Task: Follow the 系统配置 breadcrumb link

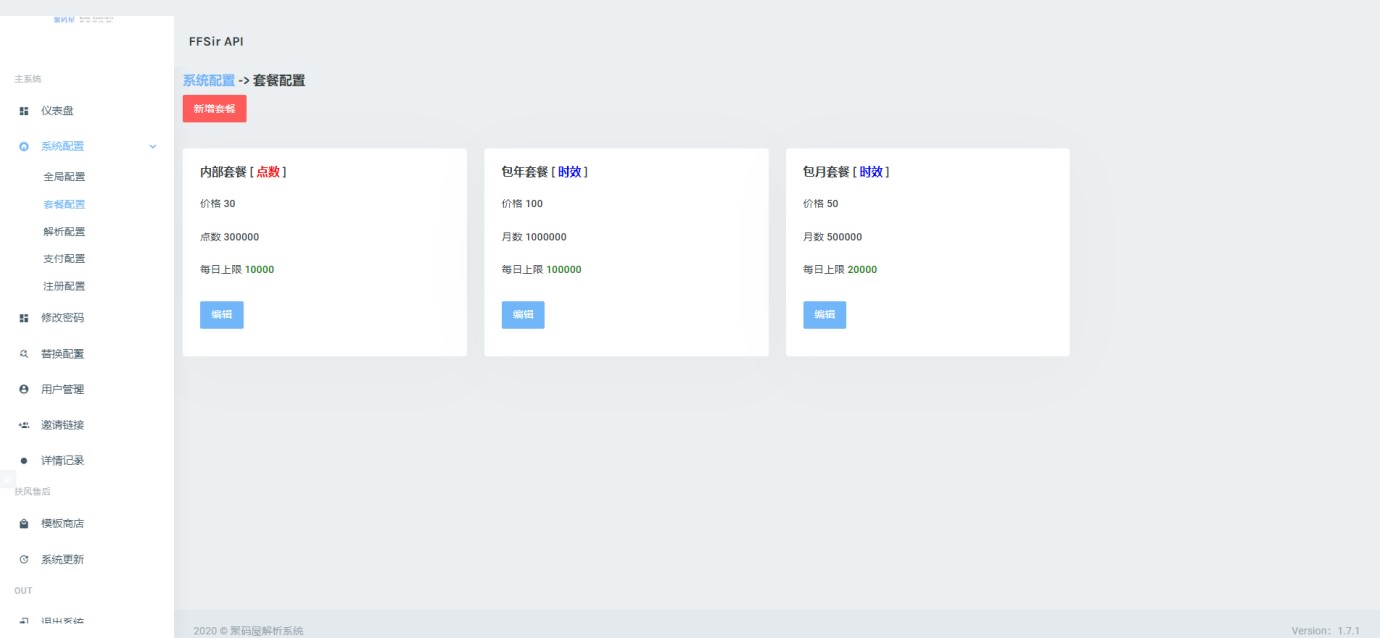Action: [209, 81]
